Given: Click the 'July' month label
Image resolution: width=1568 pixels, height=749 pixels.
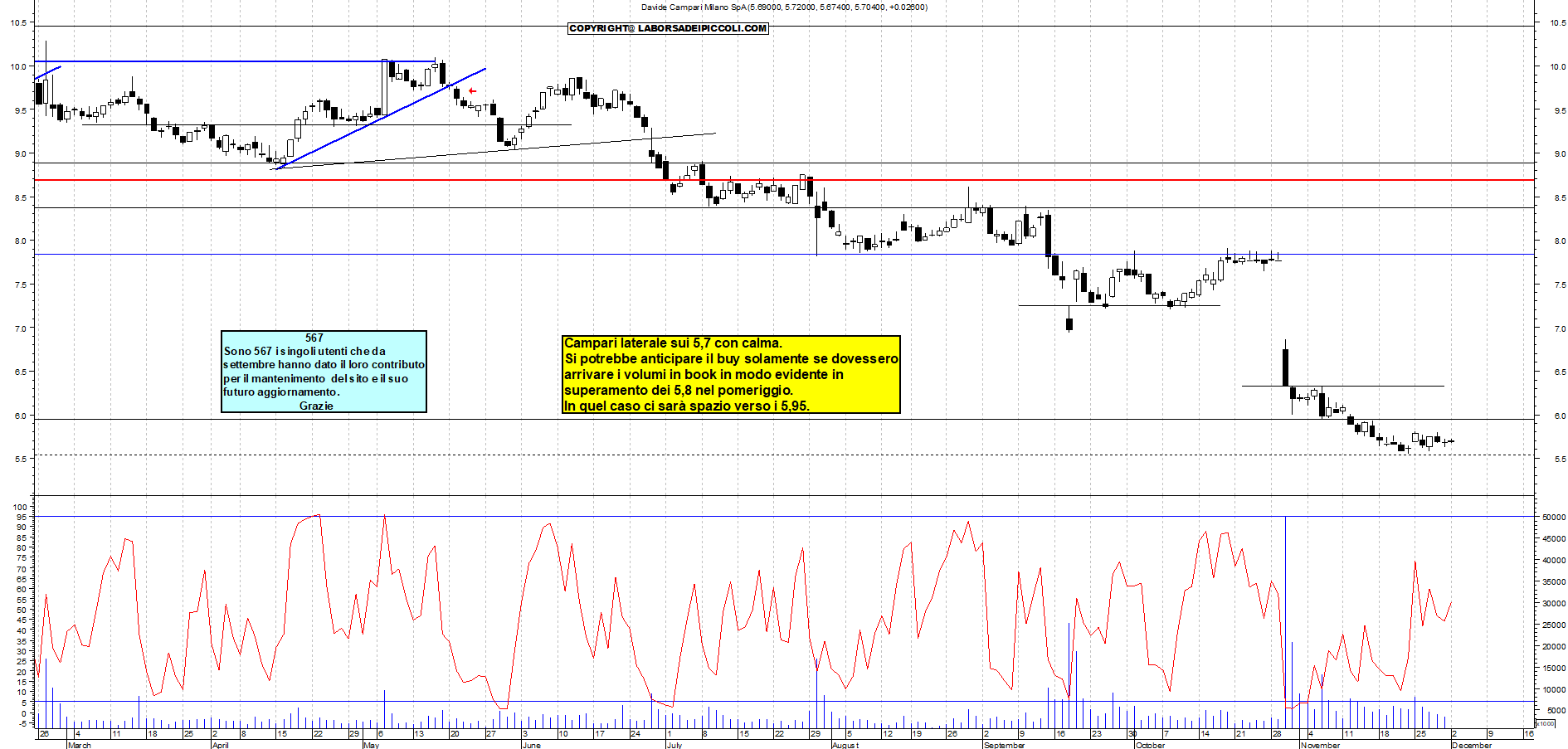Looking at the screenshot, I should [x=674, y=745].
